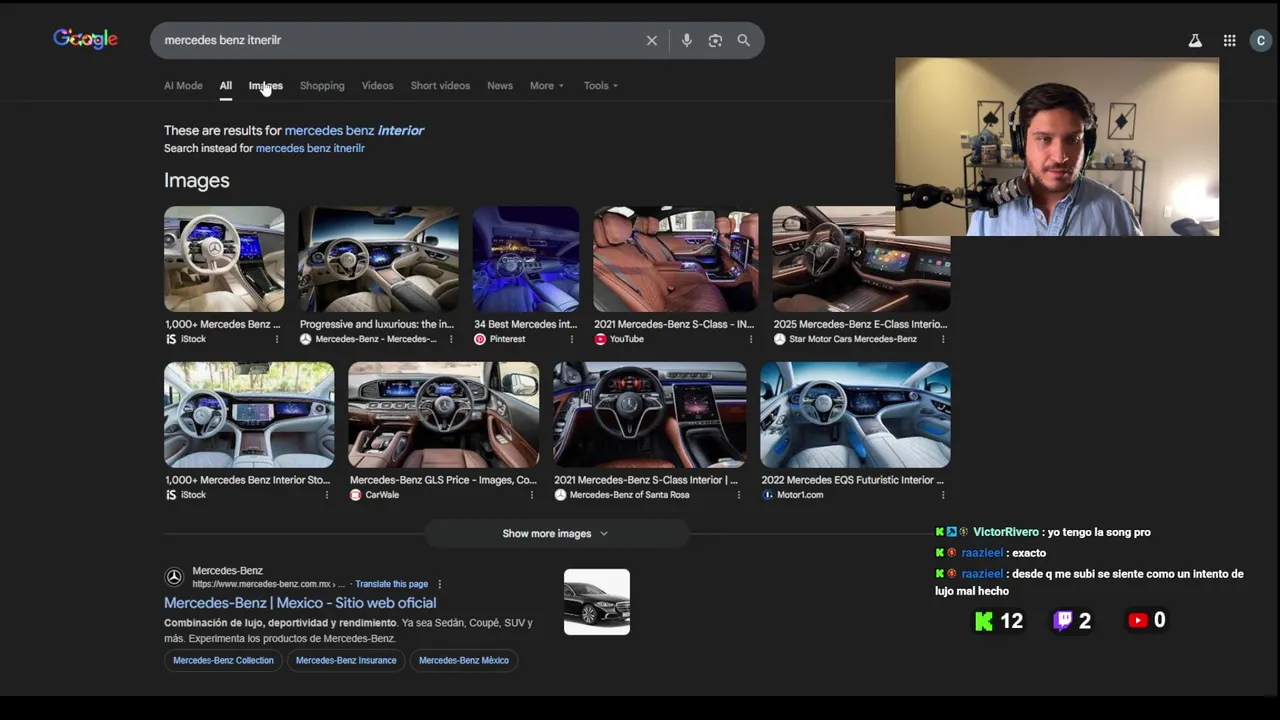Open Search Labs flask icon
Image resolution: width=1280 pixels, height=720 pixels.
pyautogui.click(x=1195, y=41)
